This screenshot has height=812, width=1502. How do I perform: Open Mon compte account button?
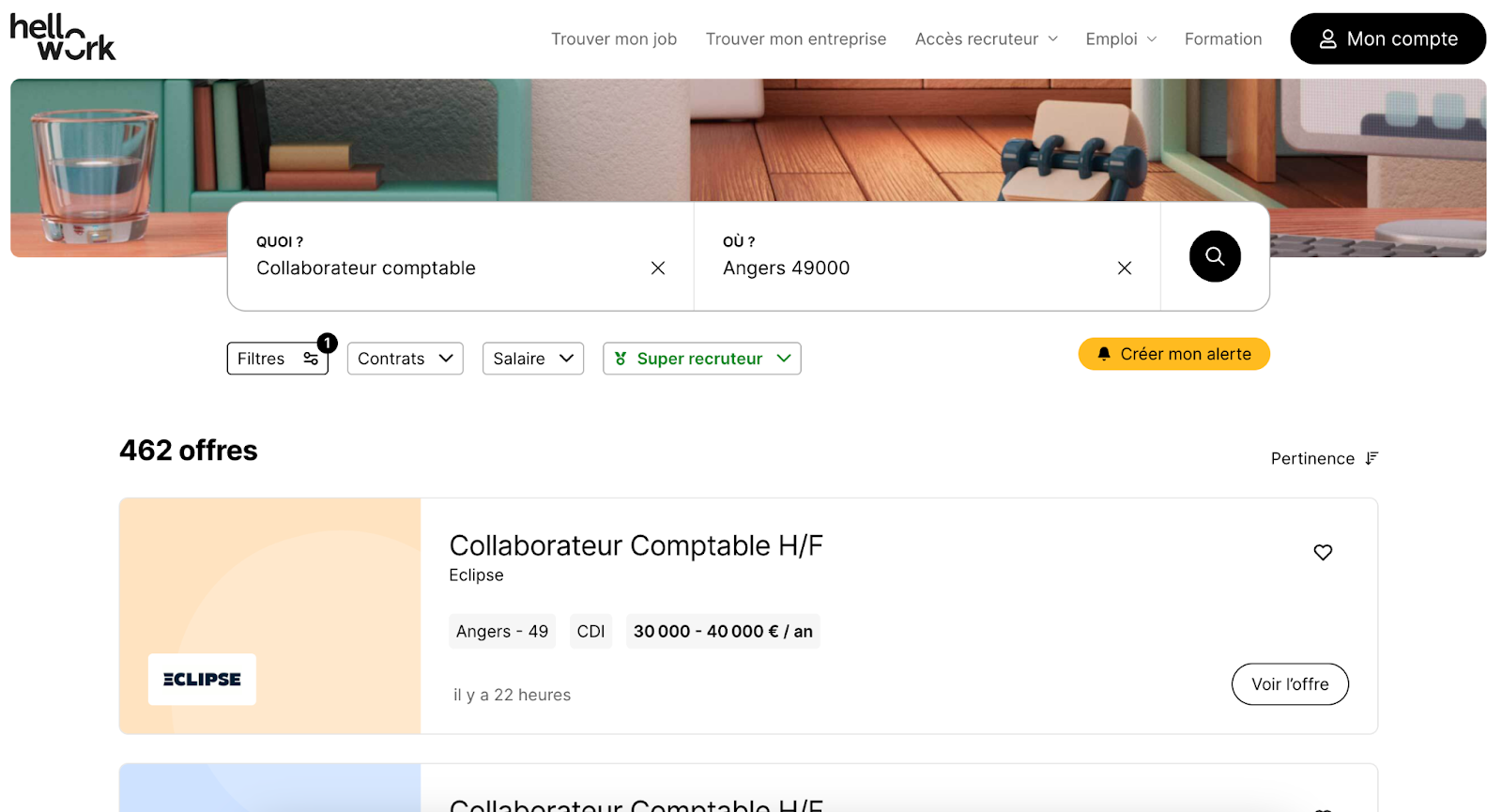(1387, 38)
